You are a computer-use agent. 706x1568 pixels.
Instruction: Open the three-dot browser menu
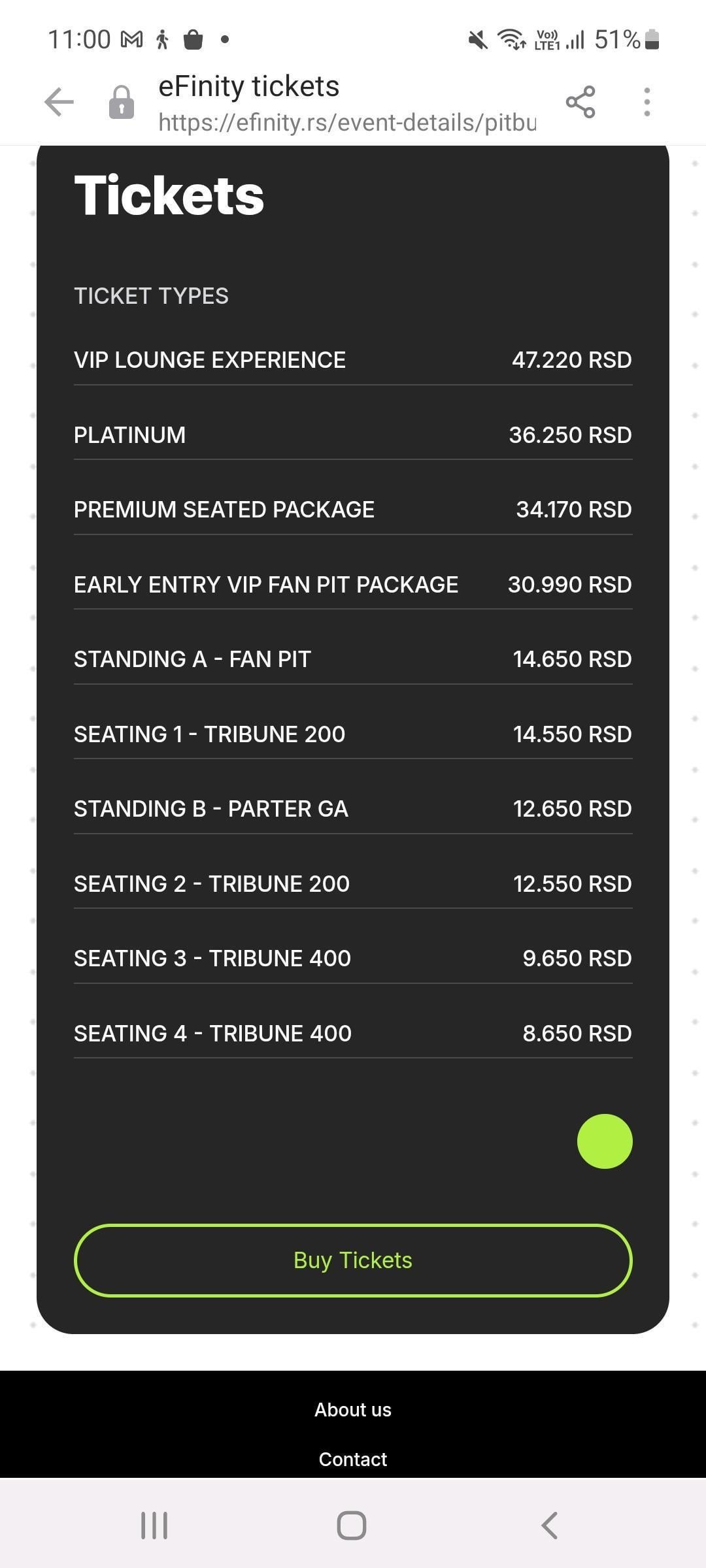tap(647, 103)
